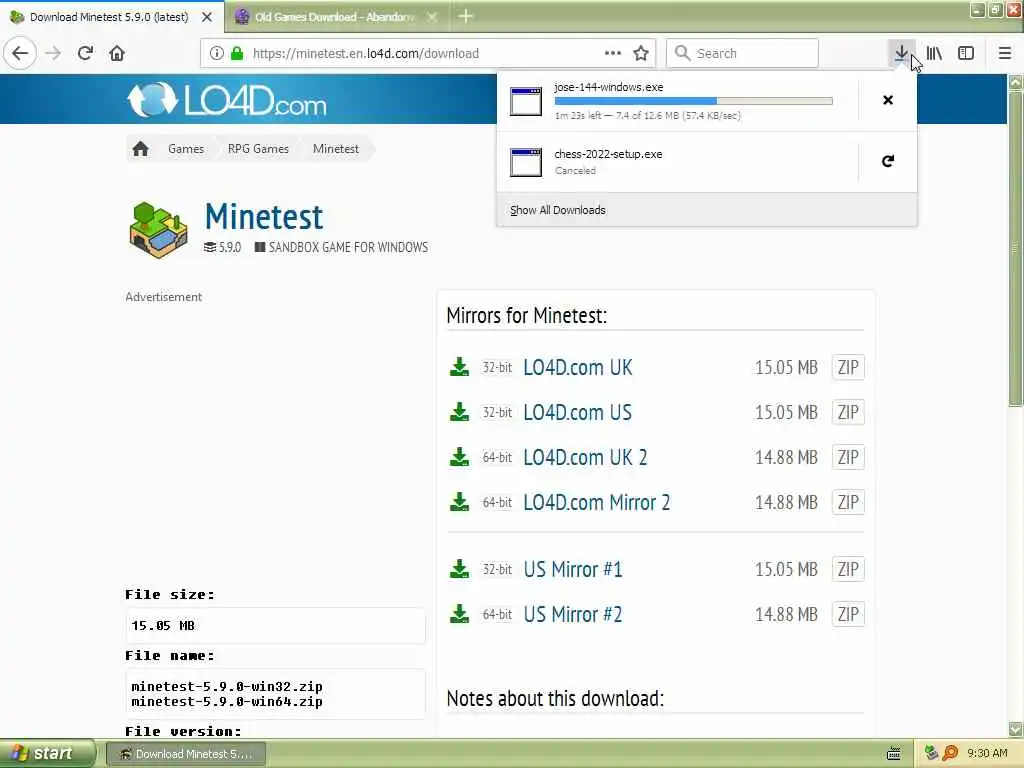
Task: Click ZIP badge for US Mirror #2
Action: pos(848,614)
